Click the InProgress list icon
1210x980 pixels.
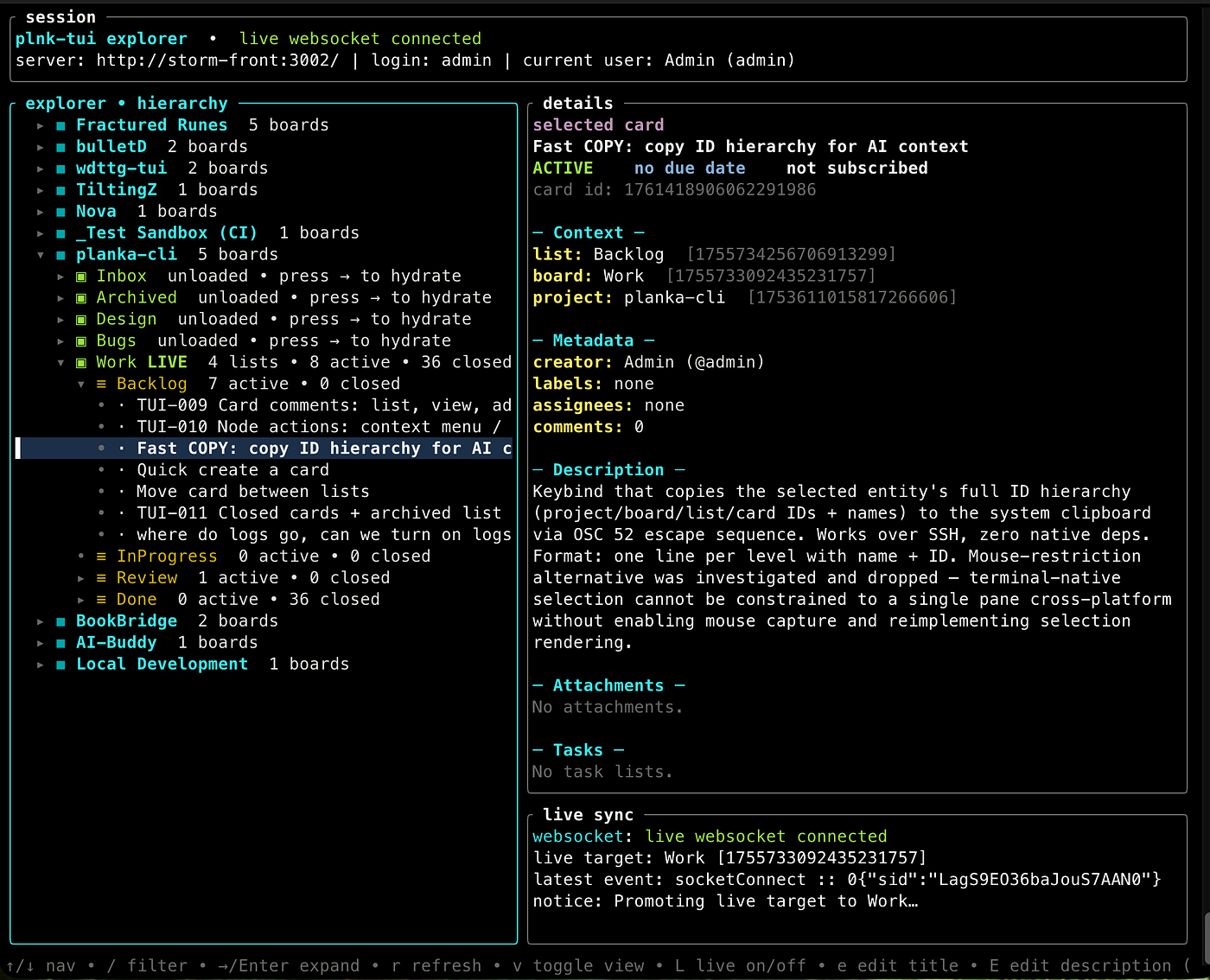pyautogui.click(x=101, y=557)
